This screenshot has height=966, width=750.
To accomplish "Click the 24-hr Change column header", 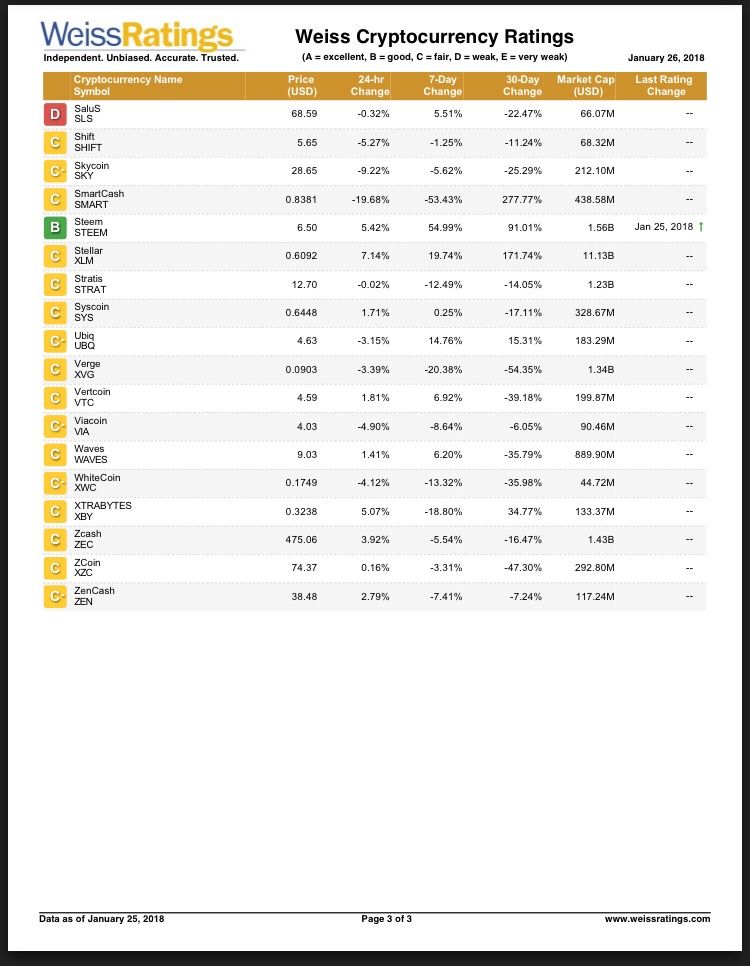I will click(x=370, y=86).
